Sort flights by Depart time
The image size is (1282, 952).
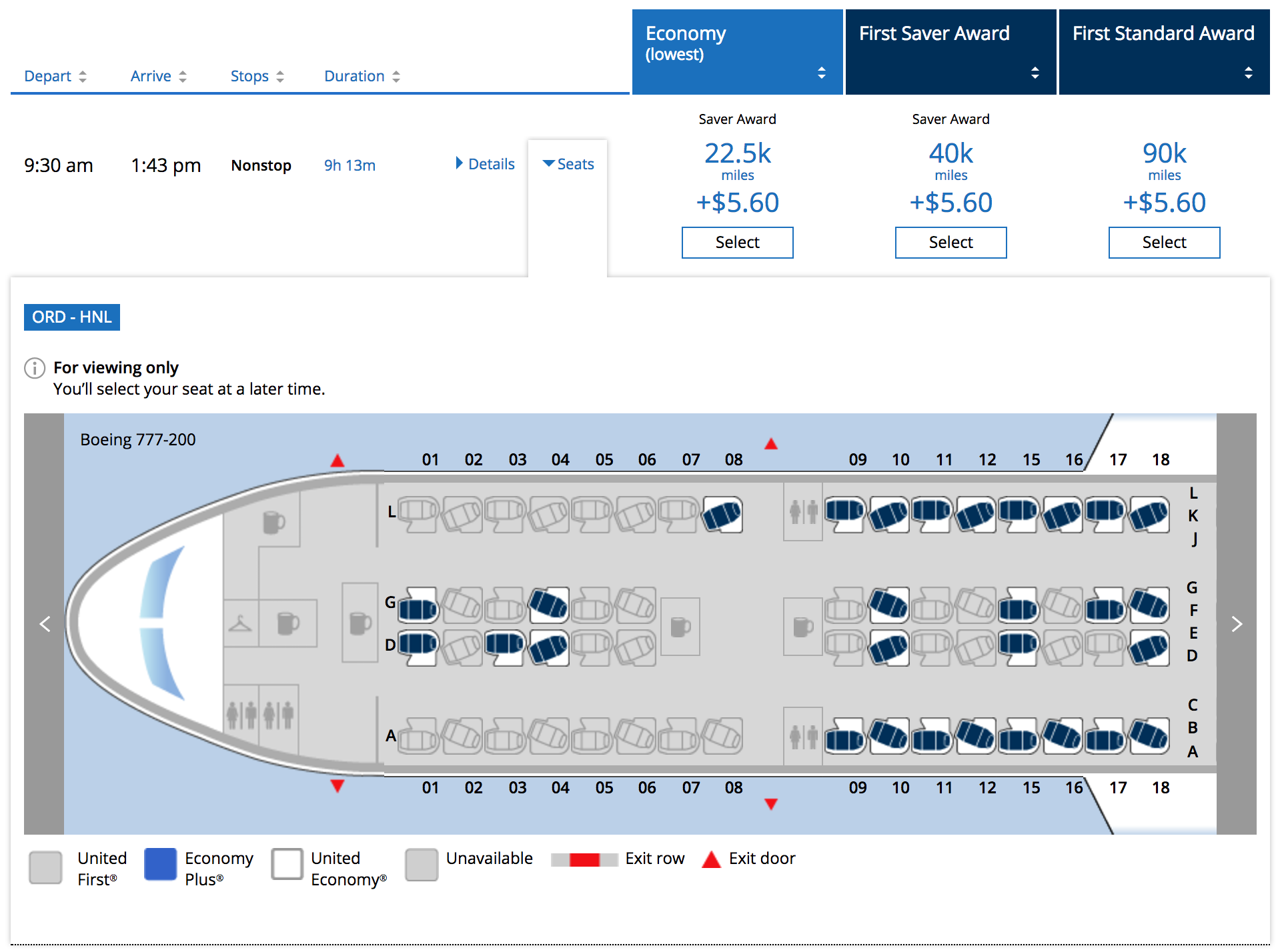coord(55,76)
